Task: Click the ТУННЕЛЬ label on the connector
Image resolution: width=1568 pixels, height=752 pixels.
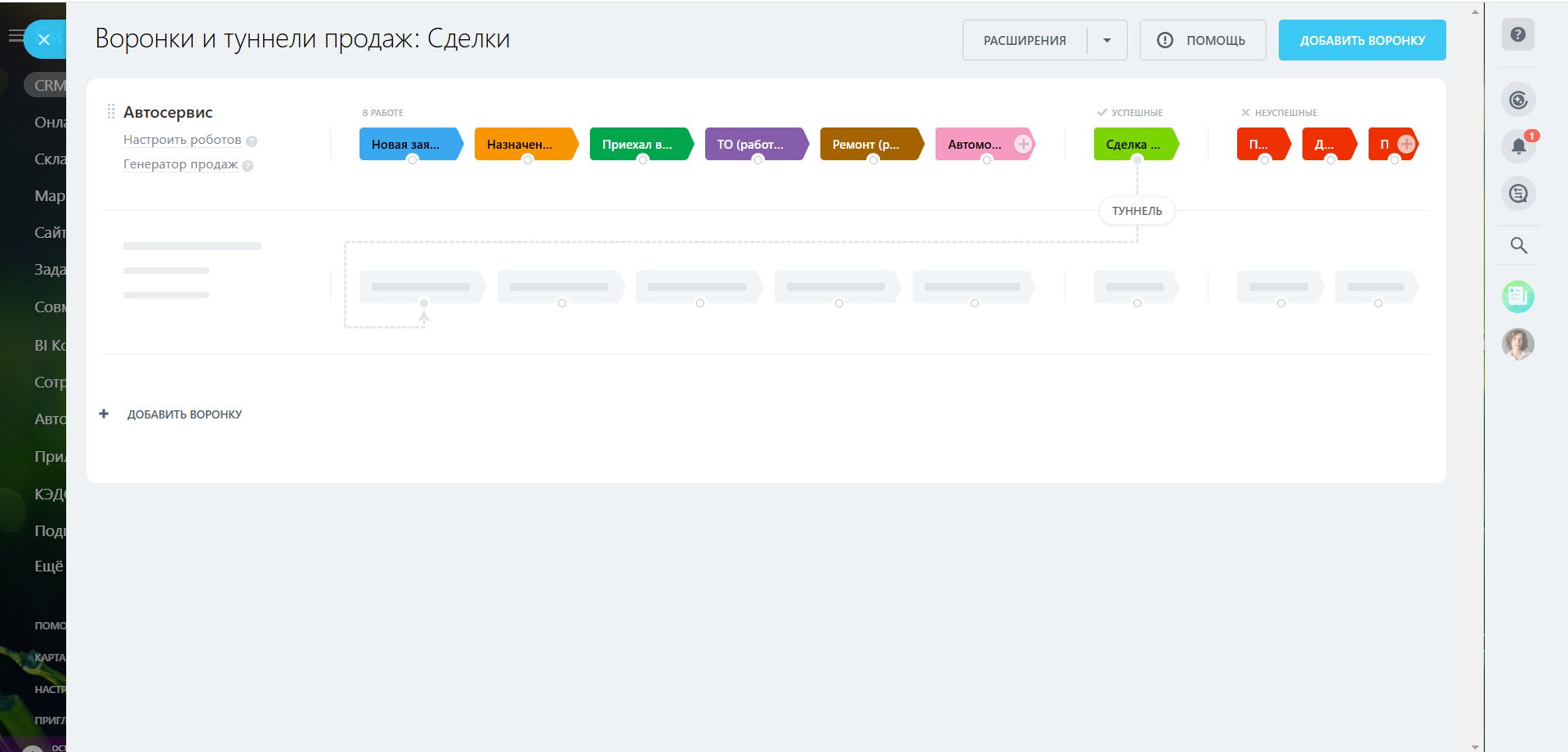Action: 1137,211
